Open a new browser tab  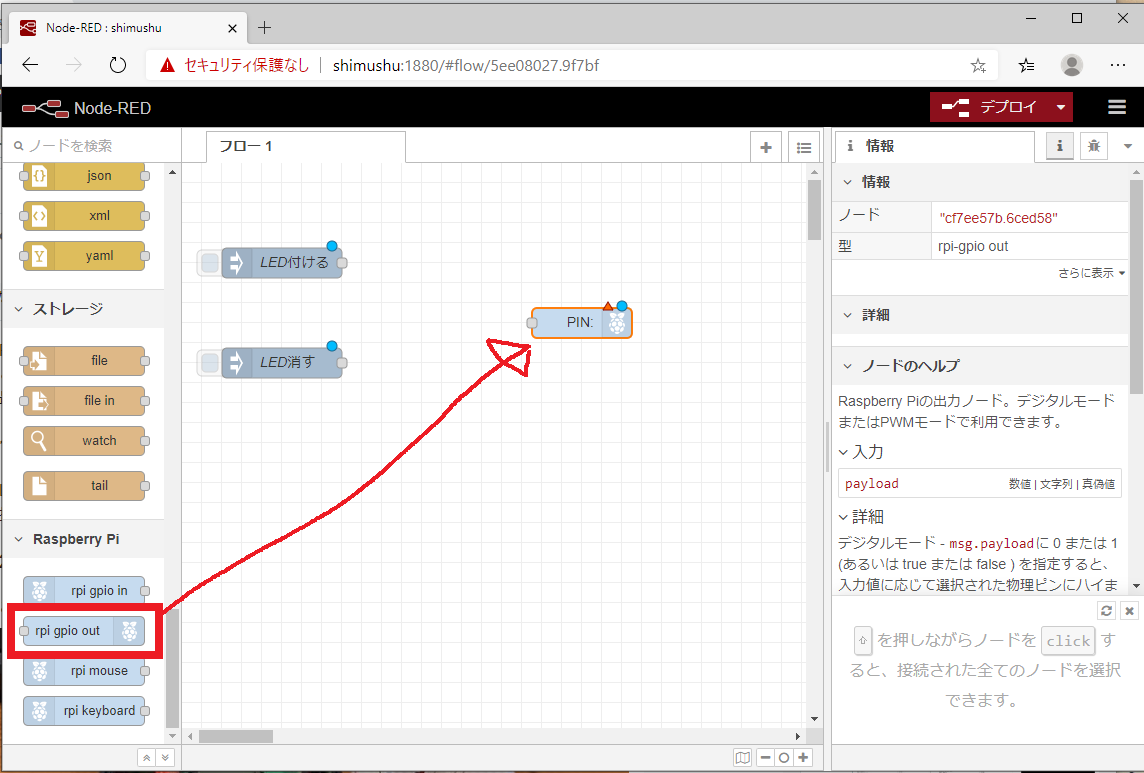click(x=264, y=28)
